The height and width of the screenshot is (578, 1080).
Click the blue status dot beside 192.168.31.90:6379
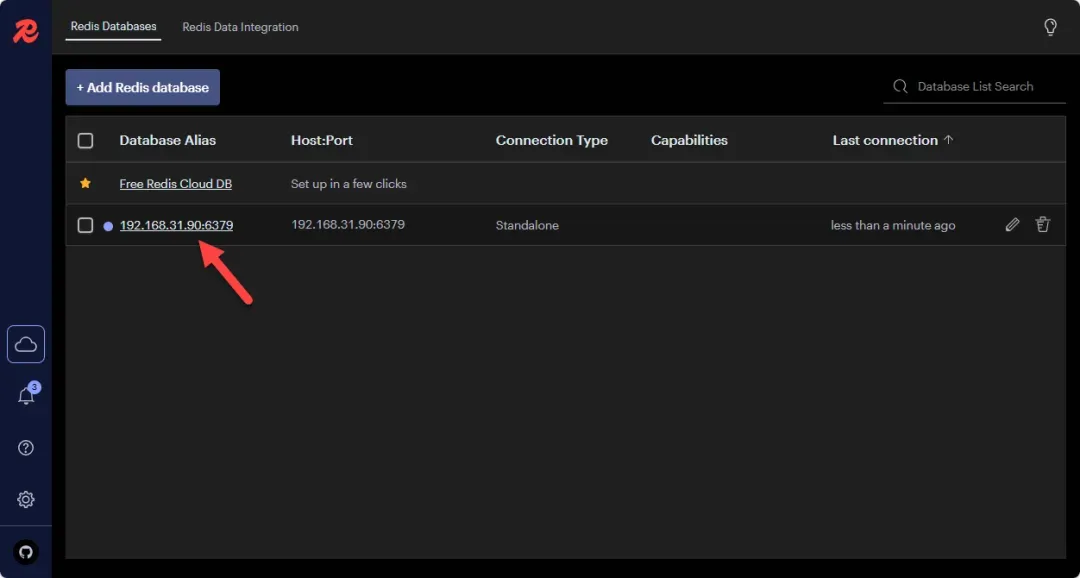click(108, 226)
